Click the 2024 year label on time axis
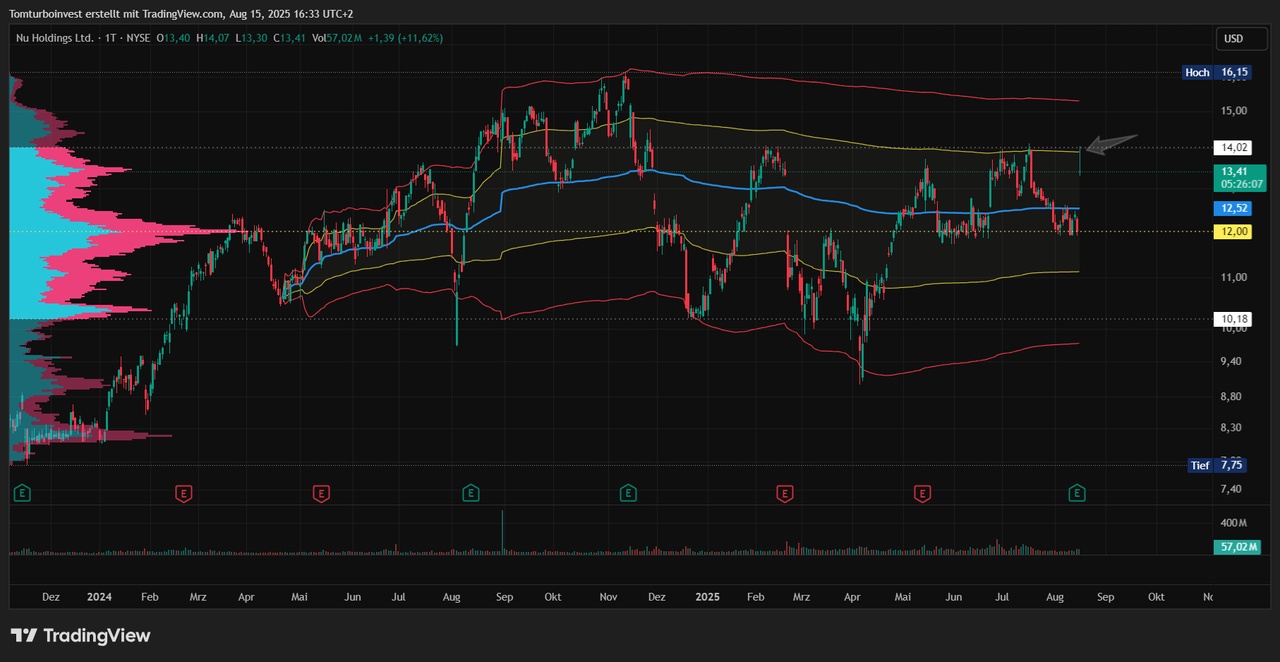Image resolution: width=1280 pixels, height=662 pixels. point(99,597)
